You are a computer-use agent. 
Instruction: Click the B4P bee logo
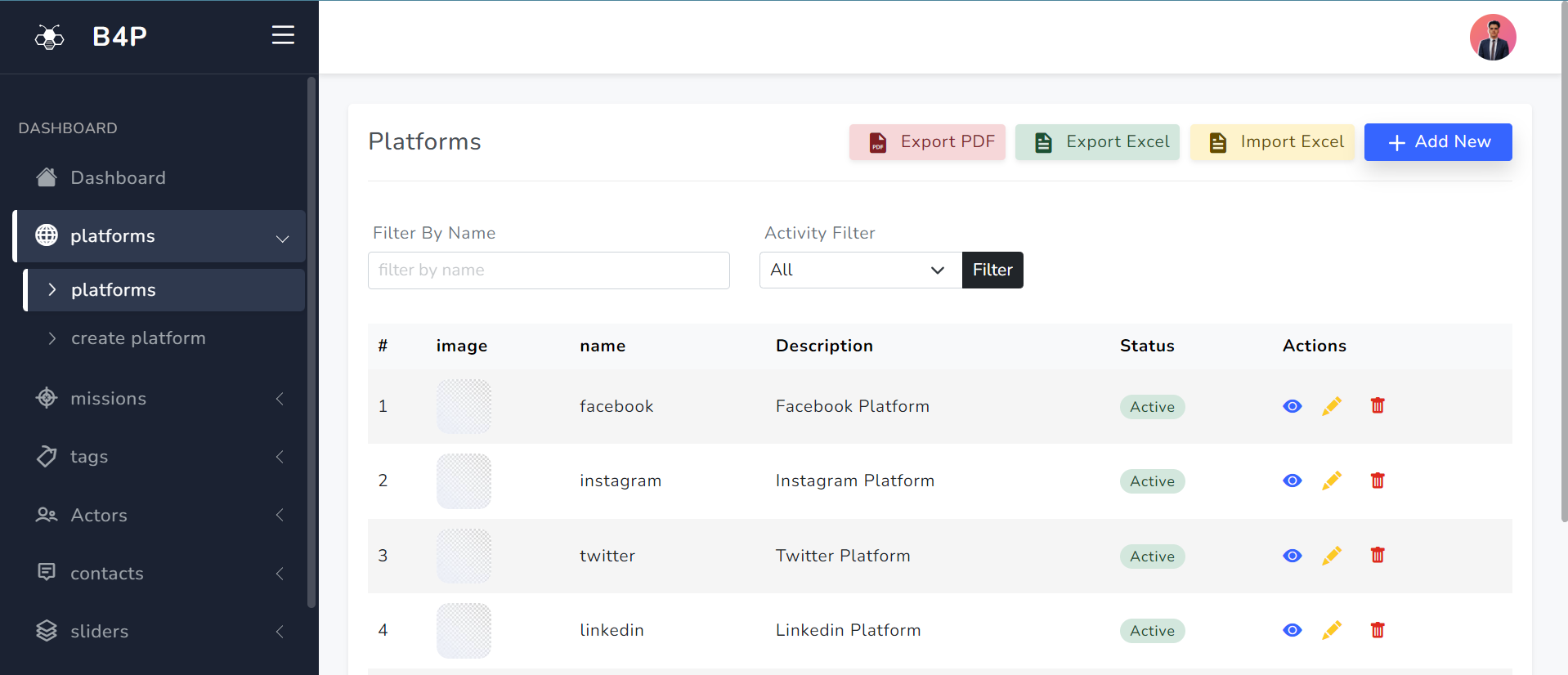50,37
